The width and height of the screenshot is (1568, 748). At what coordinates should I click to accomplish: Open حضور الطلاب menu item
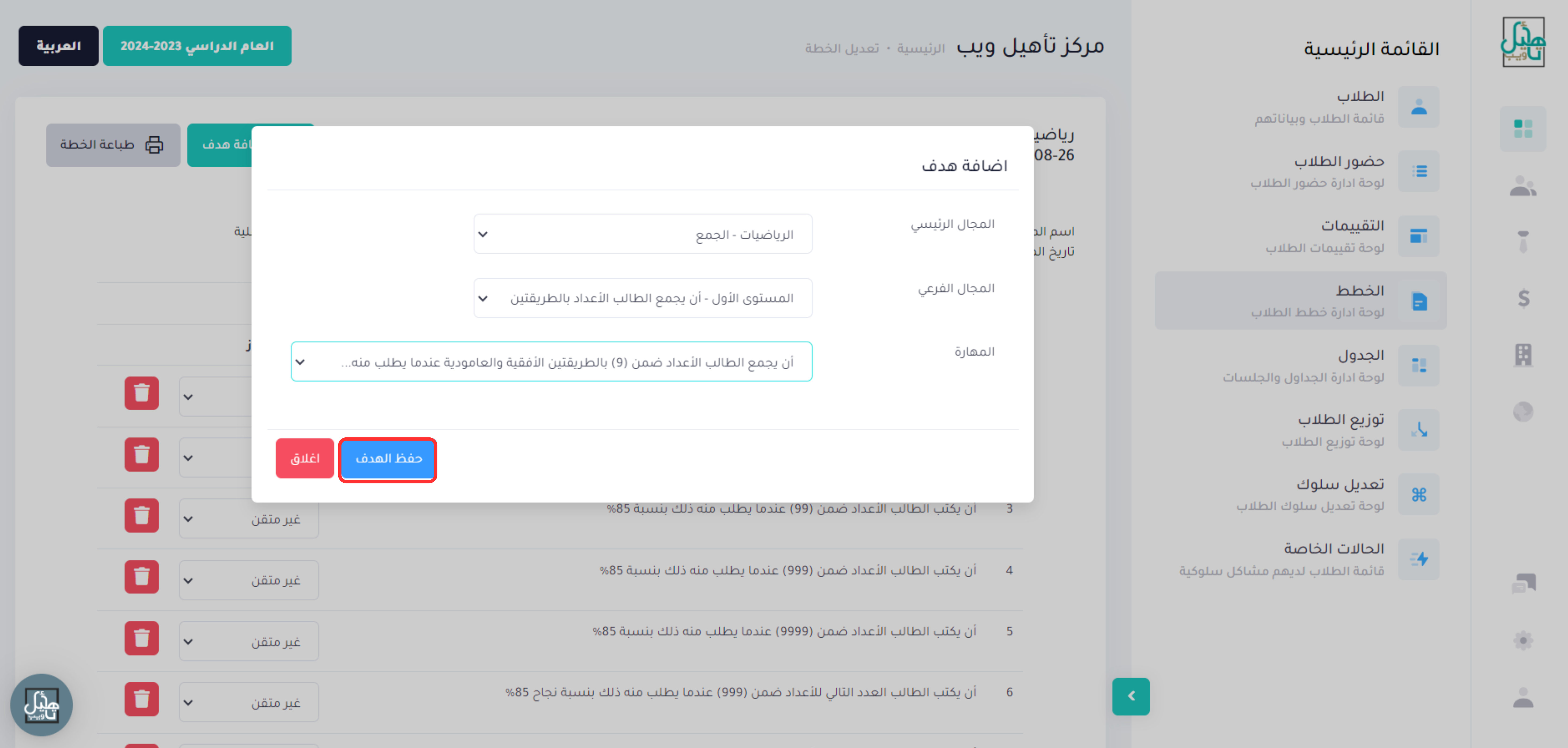coord(1301,172)
